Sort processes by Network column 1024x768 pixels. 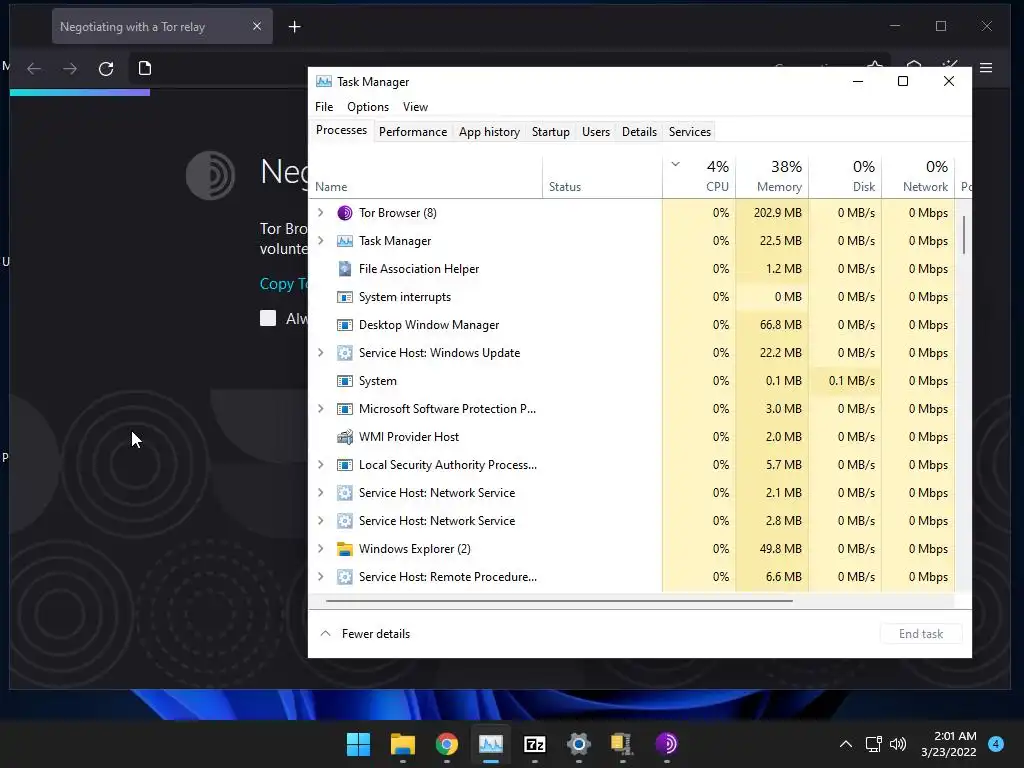[918, 176]
